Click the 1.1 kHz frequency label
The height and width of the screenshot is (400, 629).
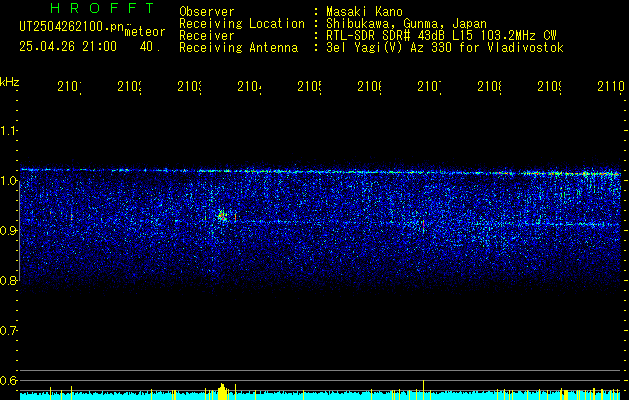(x=8, y=131)
